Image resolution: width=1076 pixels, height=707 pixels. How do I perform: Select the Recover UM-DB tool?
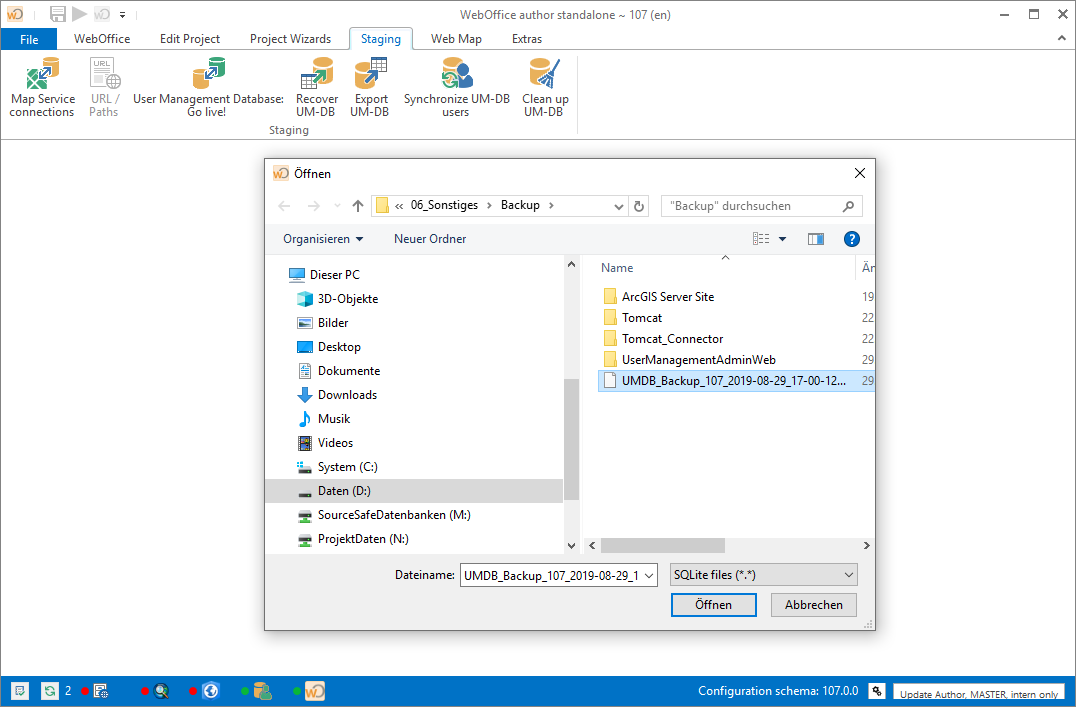click(x=317, y=85)
